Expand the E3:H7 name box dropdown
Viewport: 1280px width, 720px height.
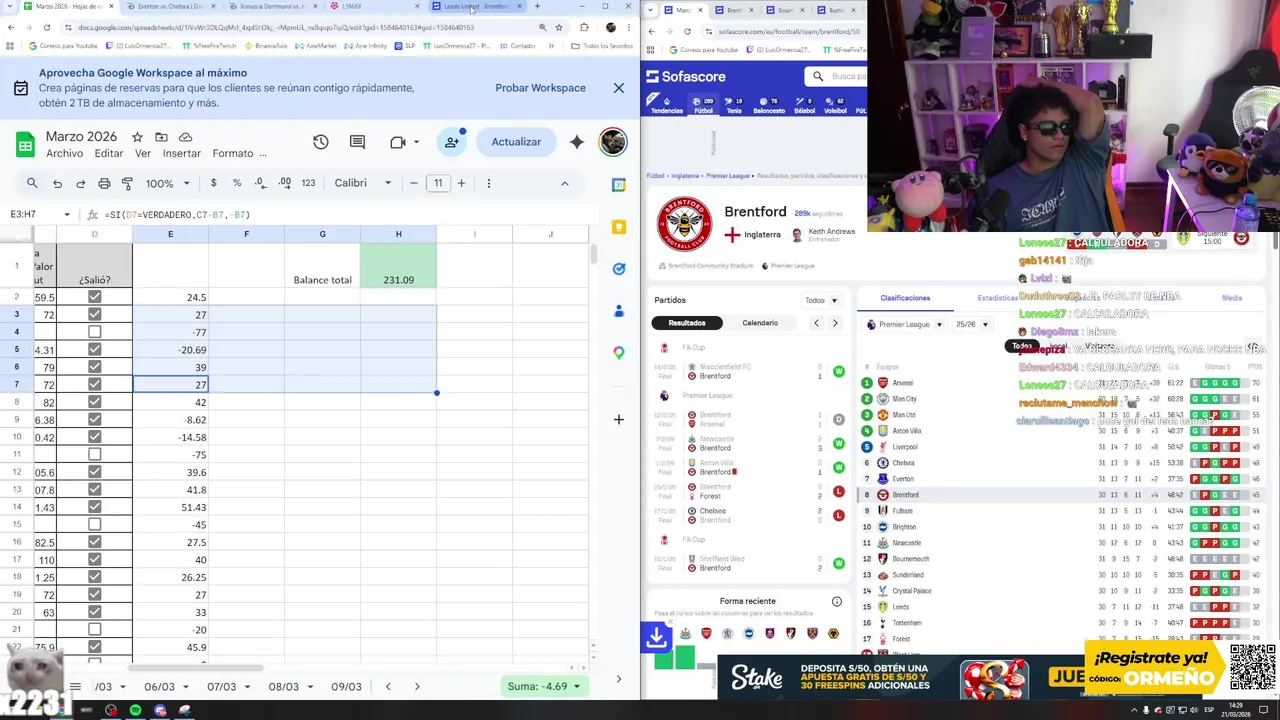(x=67, y=215)
